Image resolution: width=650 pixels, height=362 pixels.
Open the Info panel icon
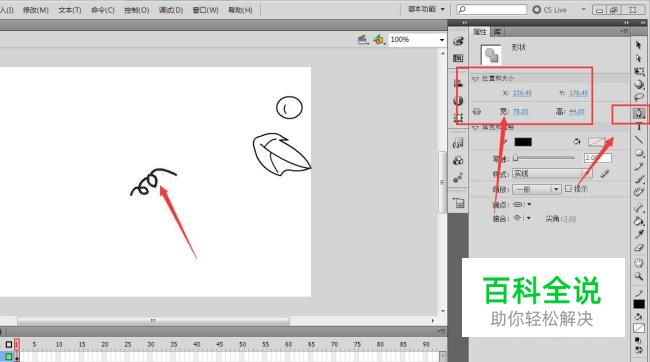[458, 101]
